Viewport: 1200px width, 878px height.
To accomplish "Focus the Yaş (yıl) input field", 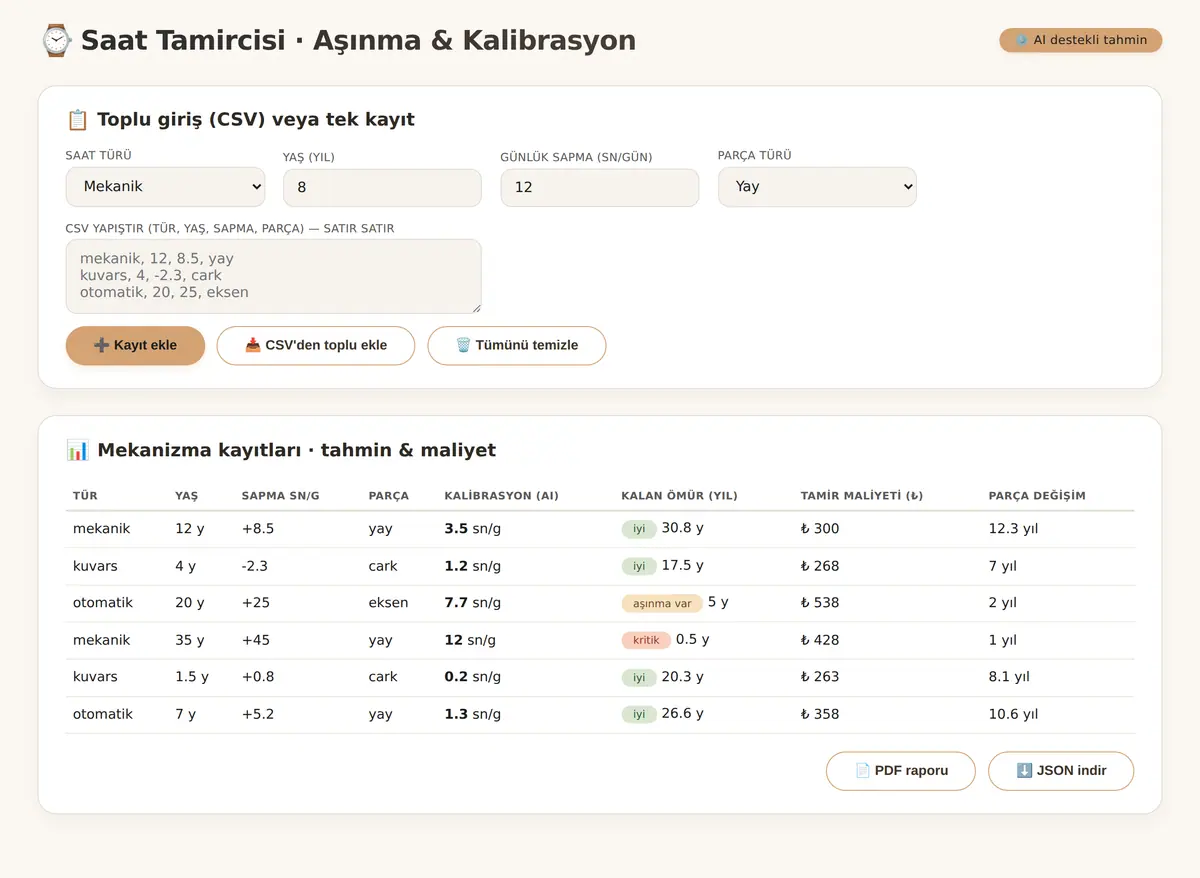I will (x=382, y=188).
